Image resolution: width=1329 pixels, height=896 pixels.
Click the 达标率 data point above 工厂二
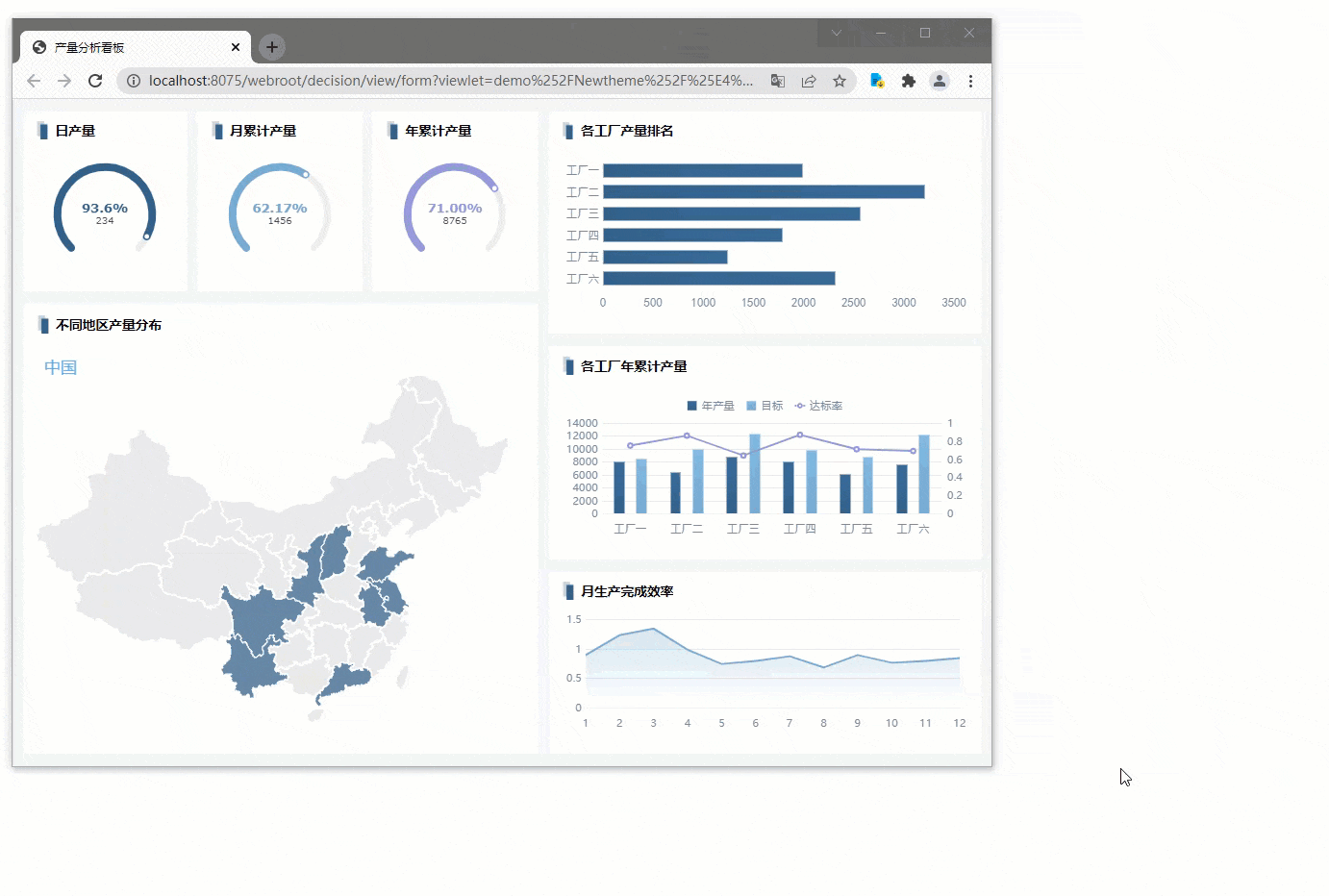[687, 436]
